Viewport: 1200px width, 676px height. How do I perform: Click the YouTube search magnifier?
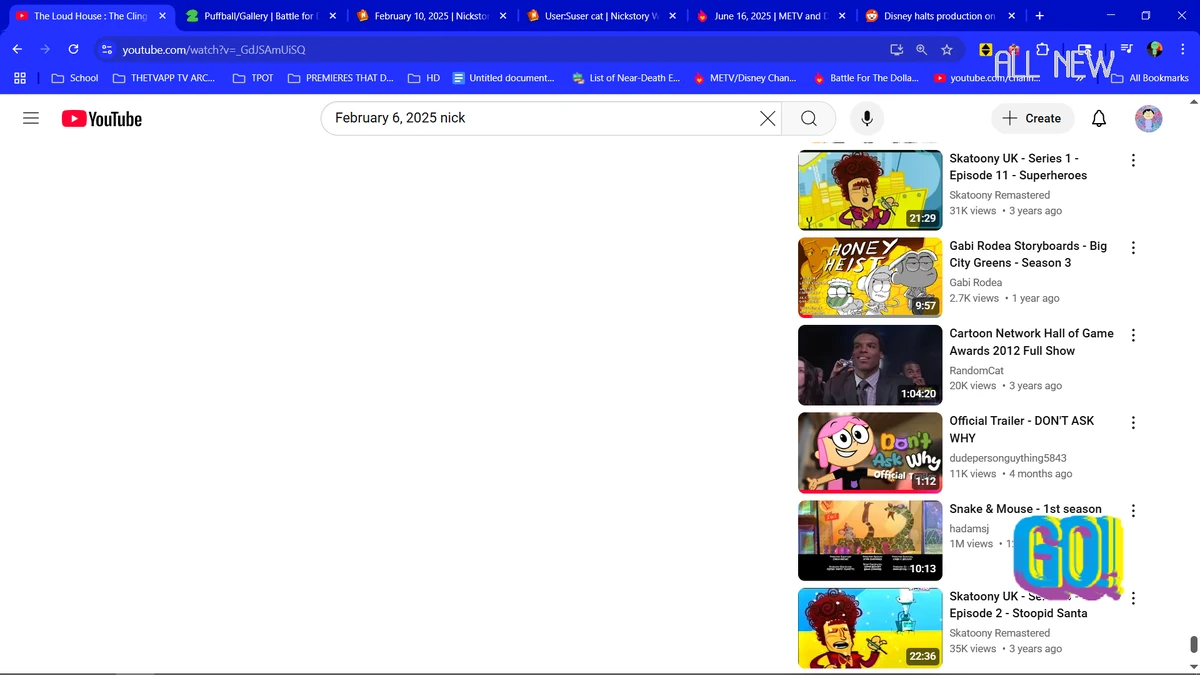click(x=808, y=118)
